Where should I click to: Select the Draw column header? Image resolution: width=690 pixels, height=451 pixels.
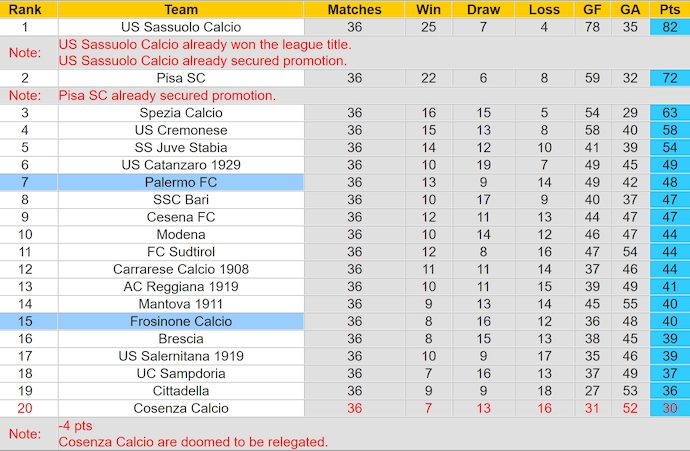pyautogui.click(x=484, y=9)
